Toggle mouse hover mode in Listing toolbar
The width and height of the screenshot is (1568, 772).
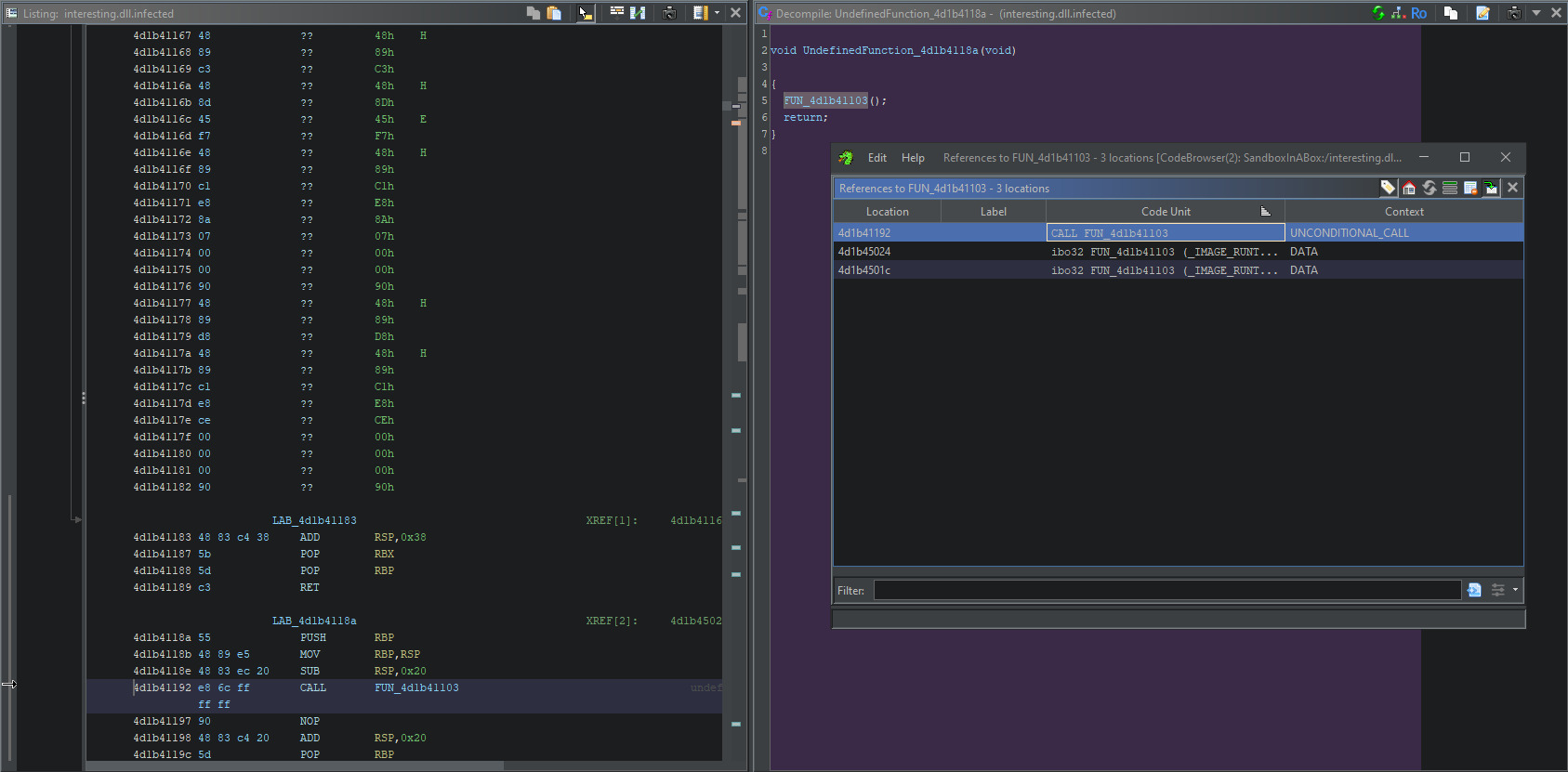click(585, 13)
